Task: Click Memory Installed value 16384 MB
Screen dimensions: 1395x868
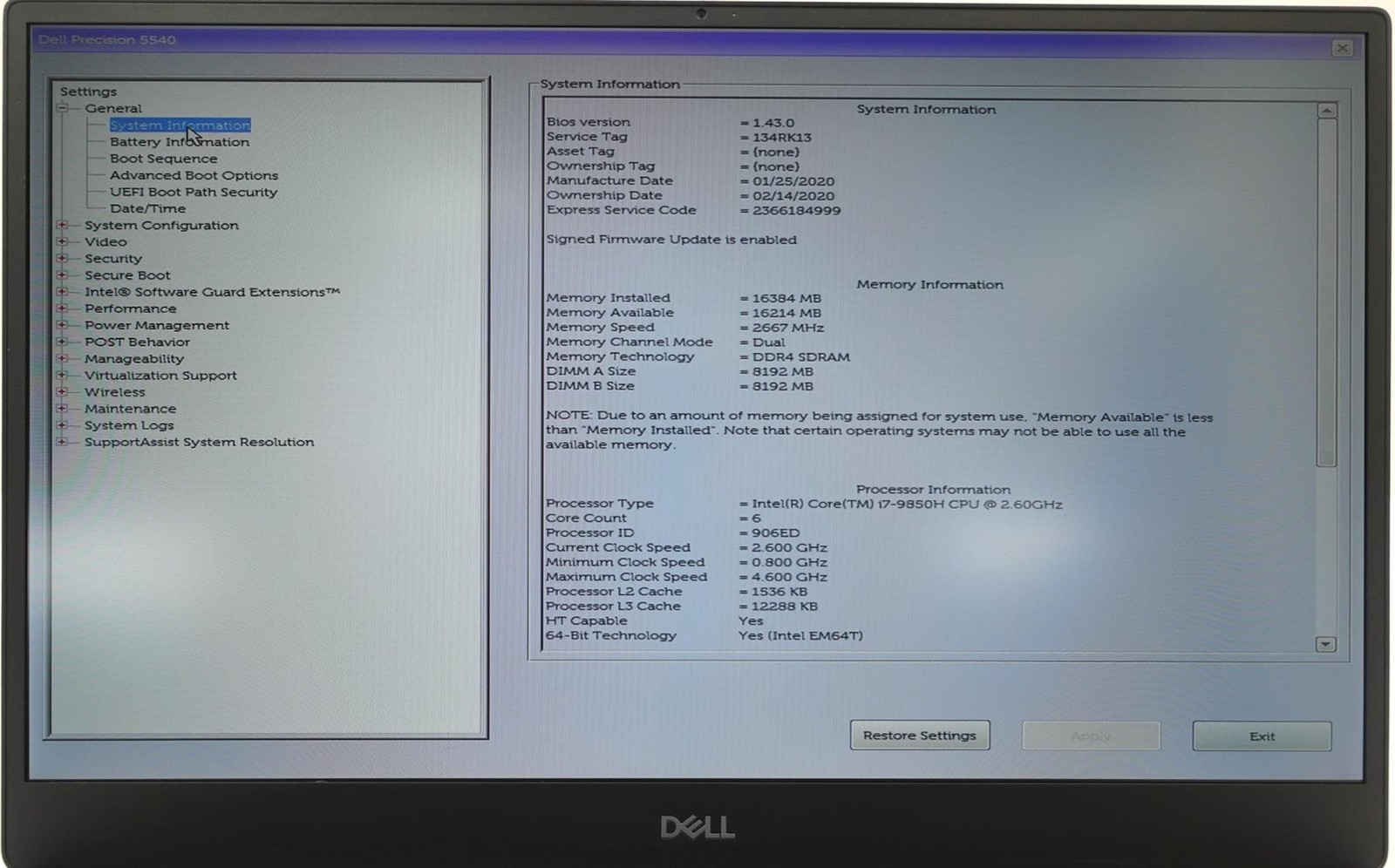Action: click(x=786, y=298)
